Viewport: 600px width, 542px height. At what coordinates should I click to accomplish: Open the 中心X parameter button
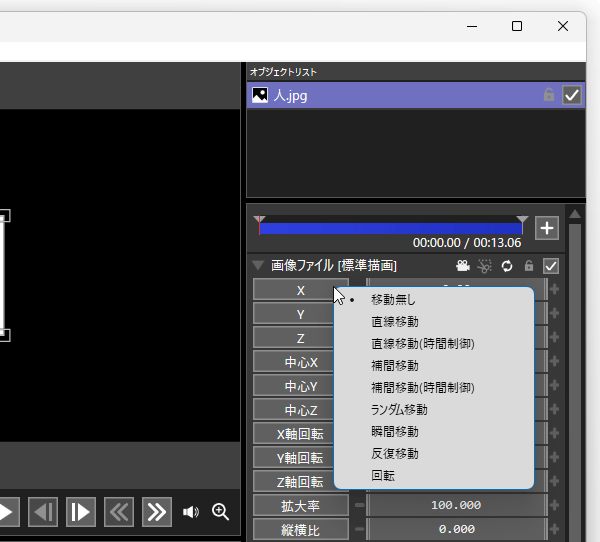[301, 362]
